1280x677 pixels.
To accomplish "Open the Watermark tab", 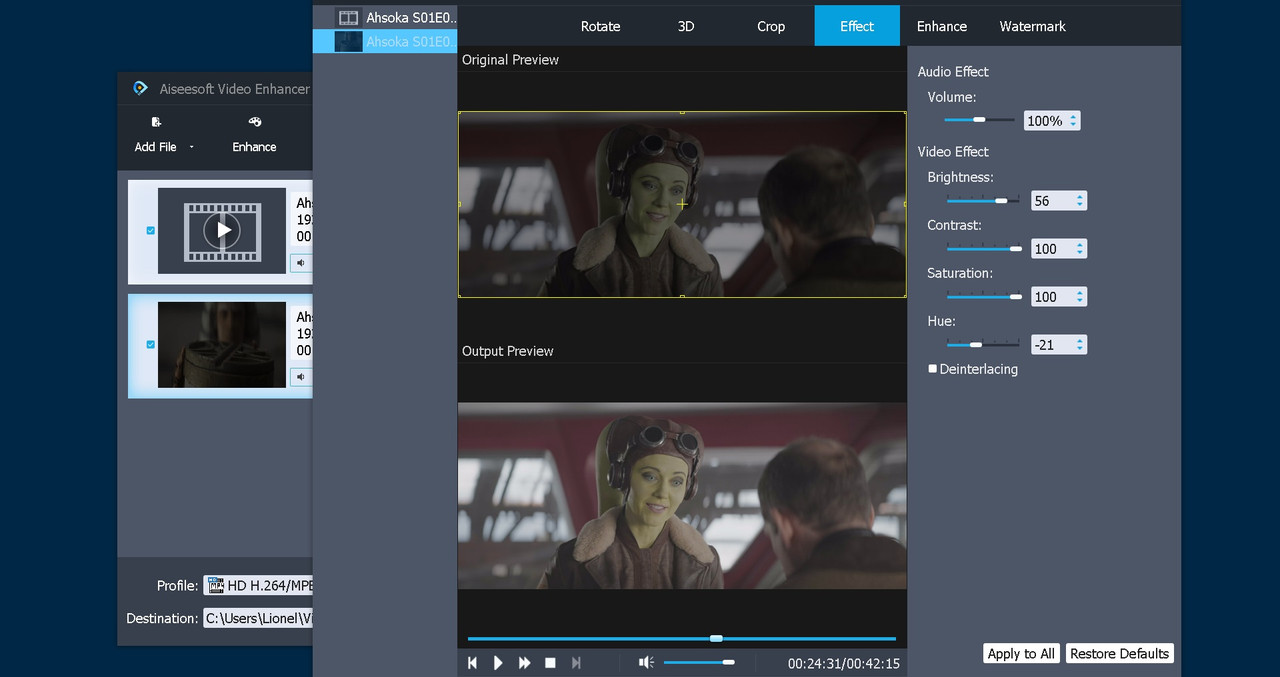I will point(1033,26).
